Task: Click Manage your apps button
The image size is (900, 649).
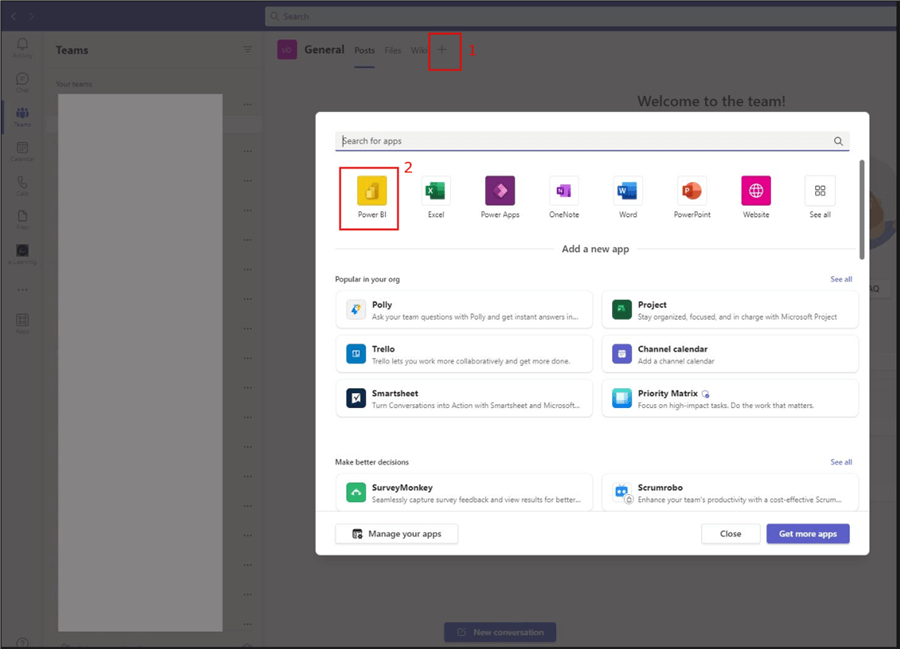Action: pyautogui.click(x=397, y=534)
